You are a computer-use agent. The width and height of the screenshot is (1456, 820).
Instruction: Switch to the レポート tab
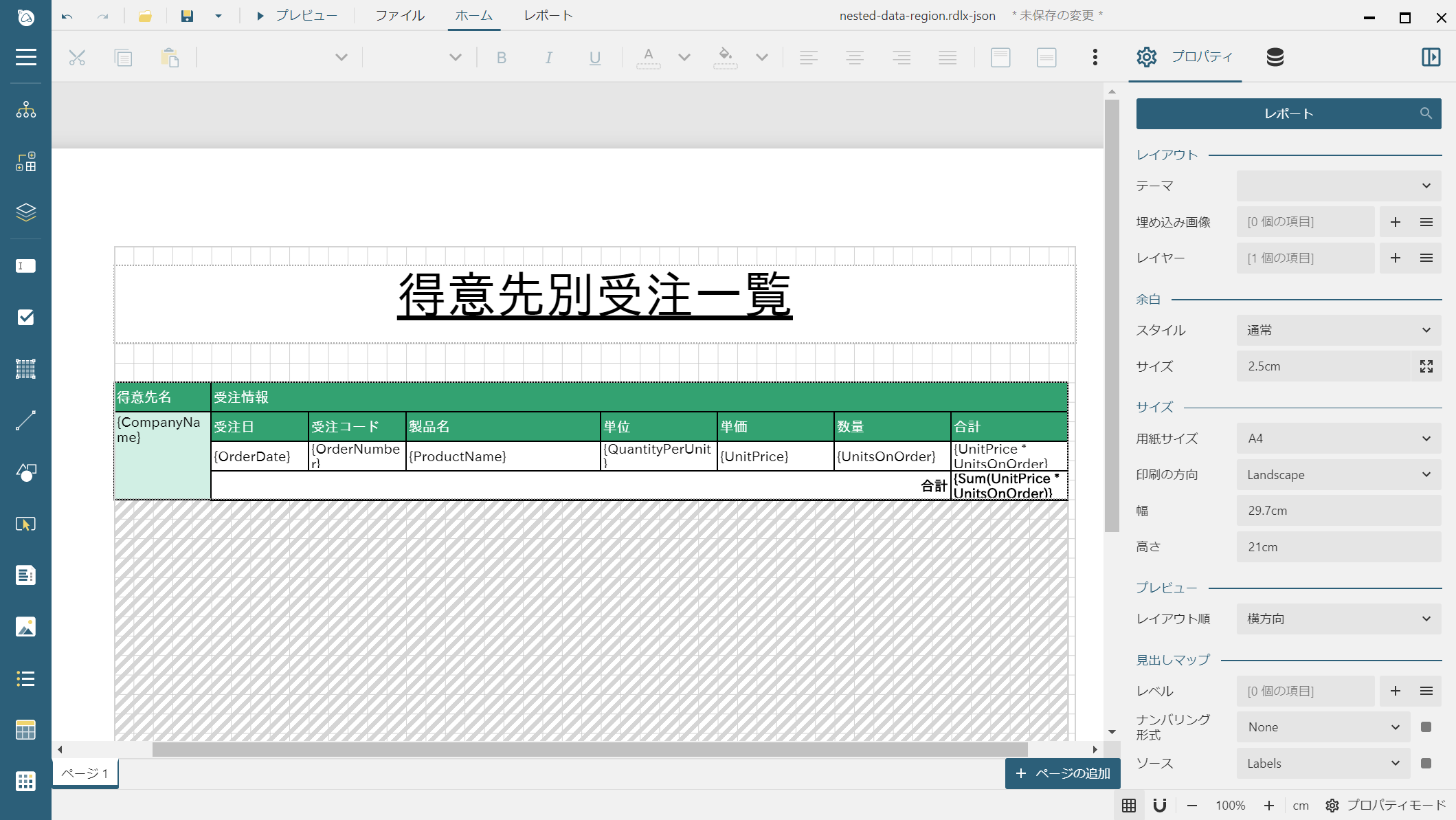pos(548,16)
